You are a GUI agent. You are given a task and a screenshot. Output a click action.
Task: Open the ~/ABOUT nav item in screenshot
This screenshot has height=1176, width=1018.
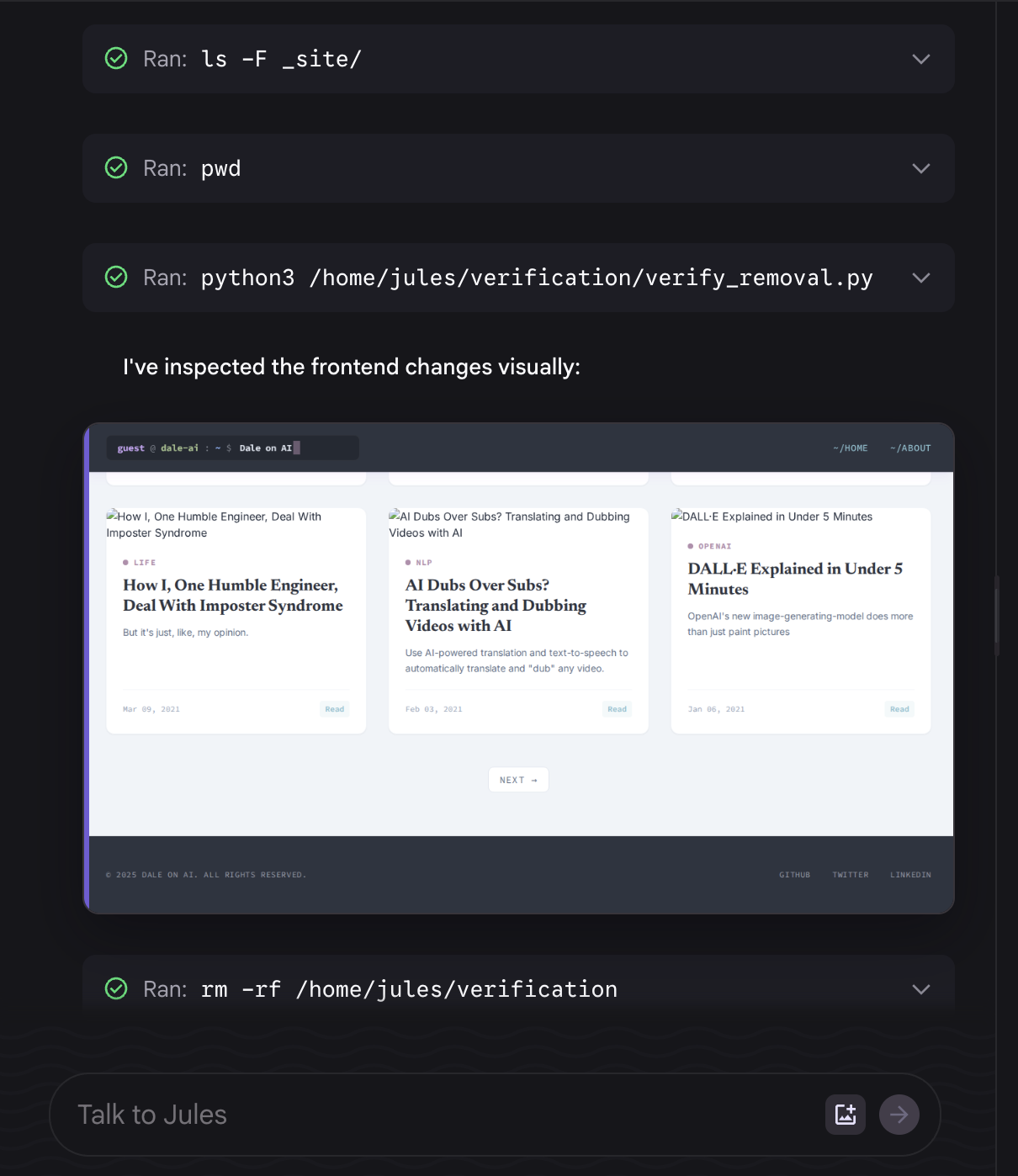(910, 448)
